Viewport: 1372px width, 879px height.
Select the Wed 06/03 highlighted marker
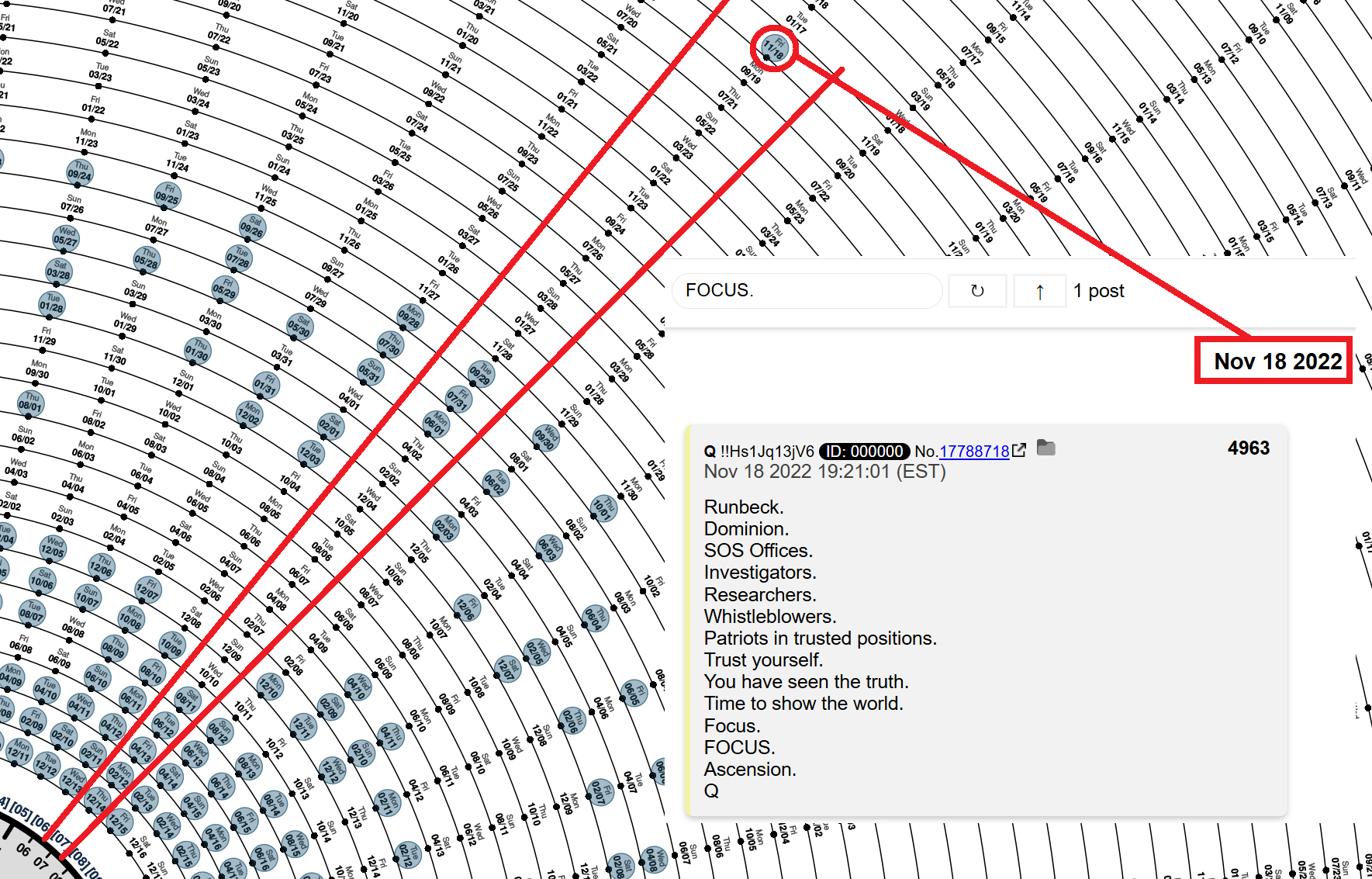(x=550, y=546)
